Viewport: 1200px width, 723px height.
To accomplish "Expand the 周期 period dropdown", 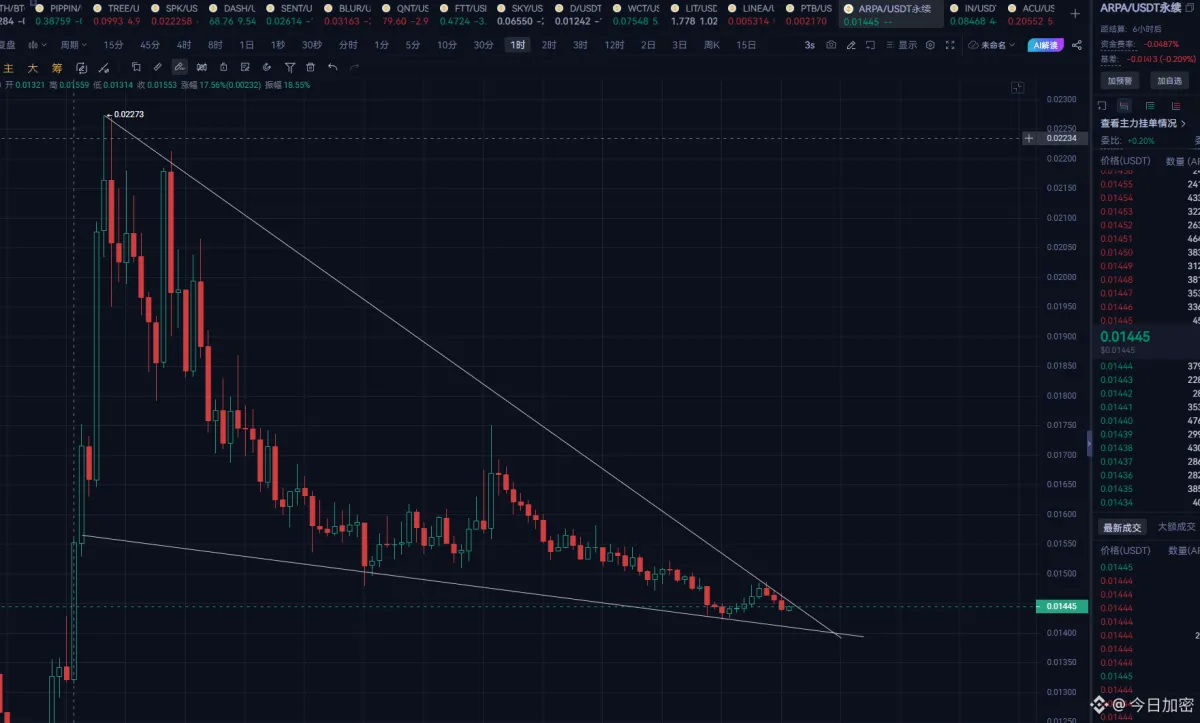I will (x=72, y=45).
